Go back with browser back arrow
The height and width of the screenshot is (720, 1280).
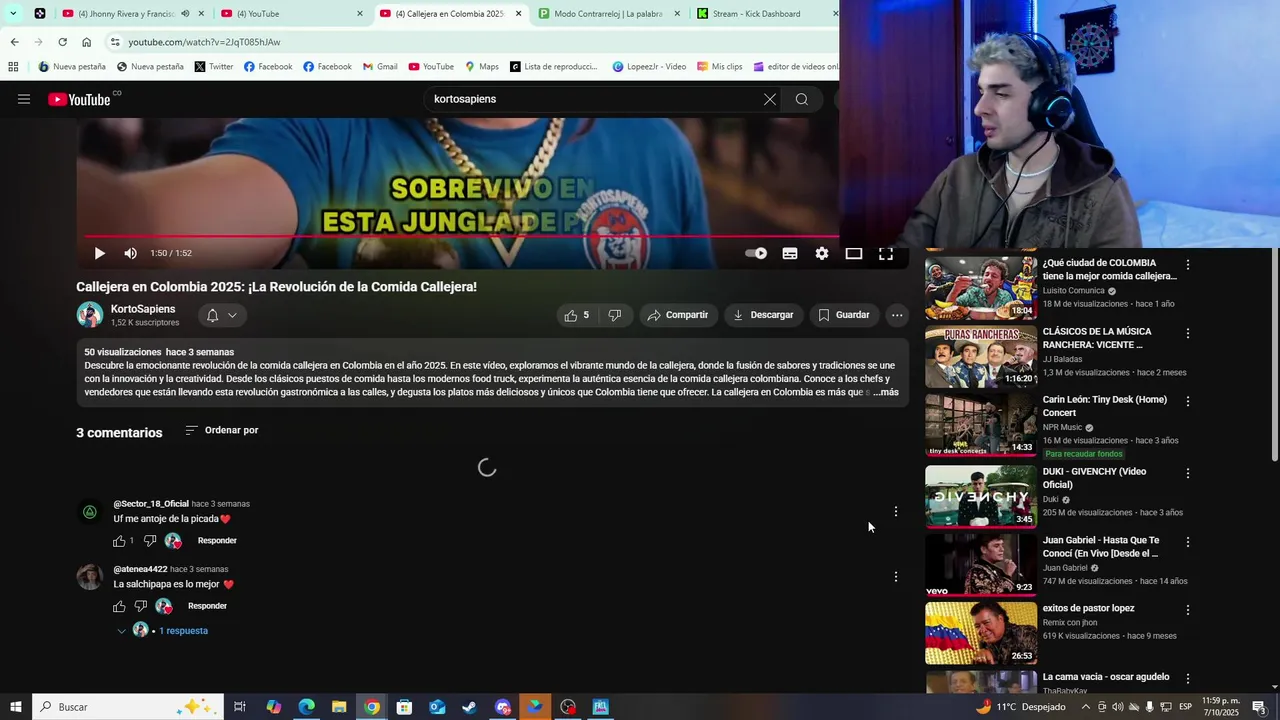(14, 42)
